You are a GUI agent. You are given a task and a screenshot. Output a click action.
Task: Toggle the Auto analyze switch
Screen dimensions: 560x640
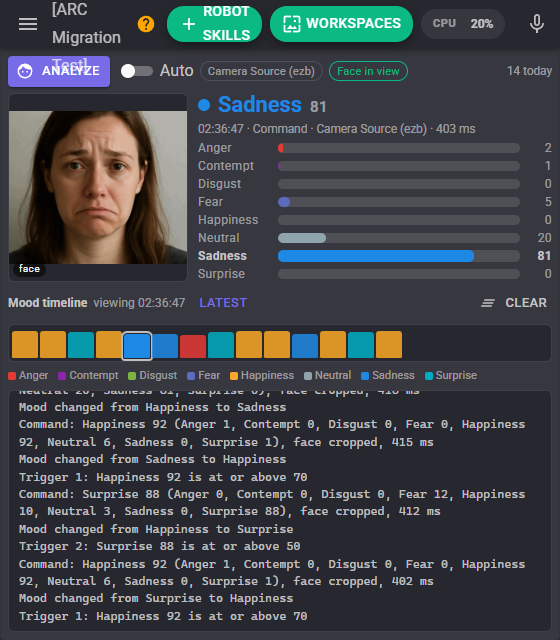(137, 71)
